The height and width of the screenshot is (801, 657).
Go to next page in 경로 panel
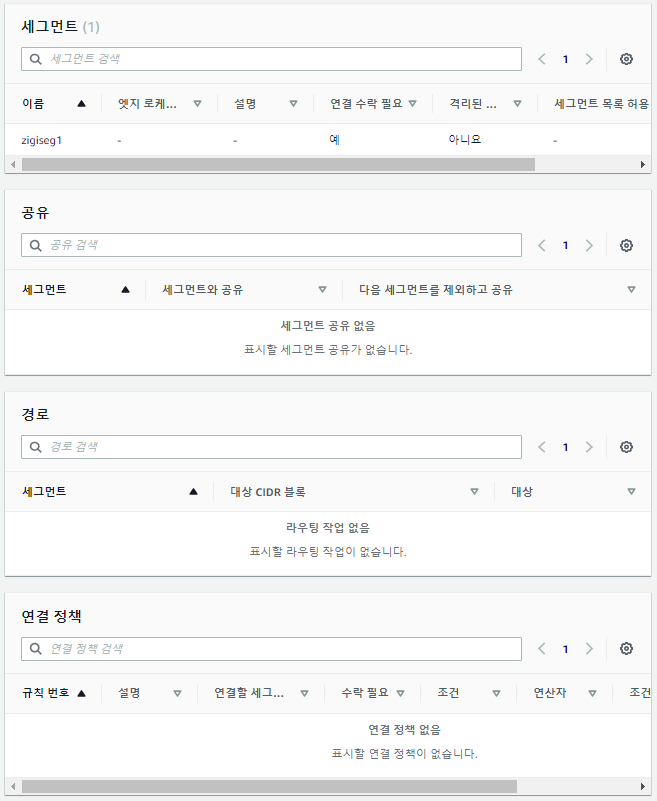coord(589,447)
